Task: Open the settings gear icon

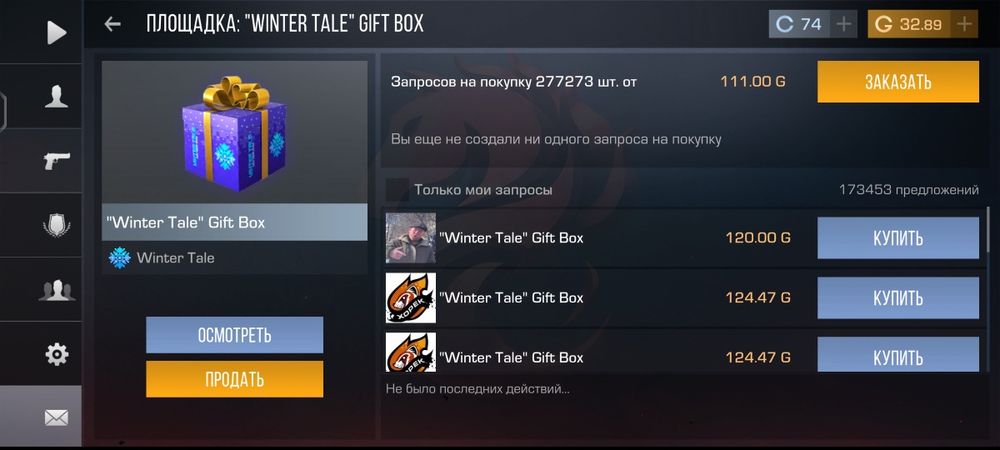Action: 56,354
